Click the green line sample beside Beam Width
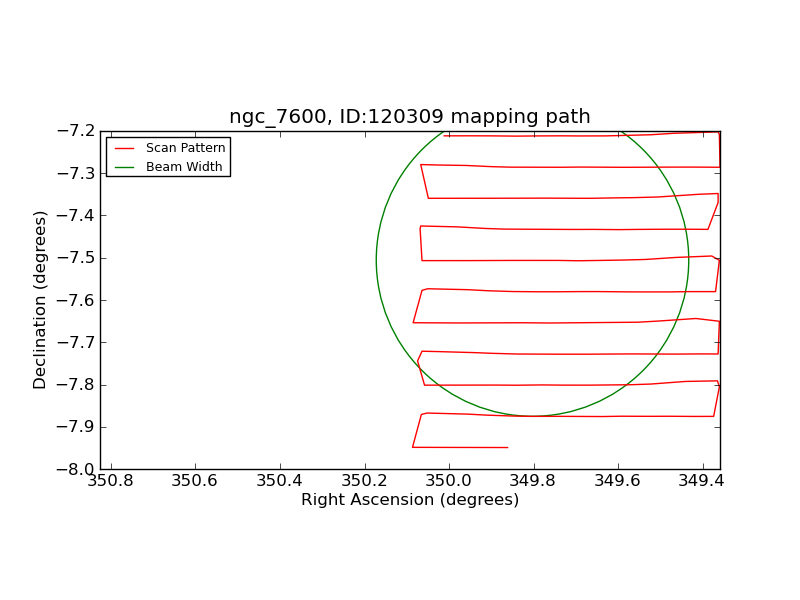 124,167
